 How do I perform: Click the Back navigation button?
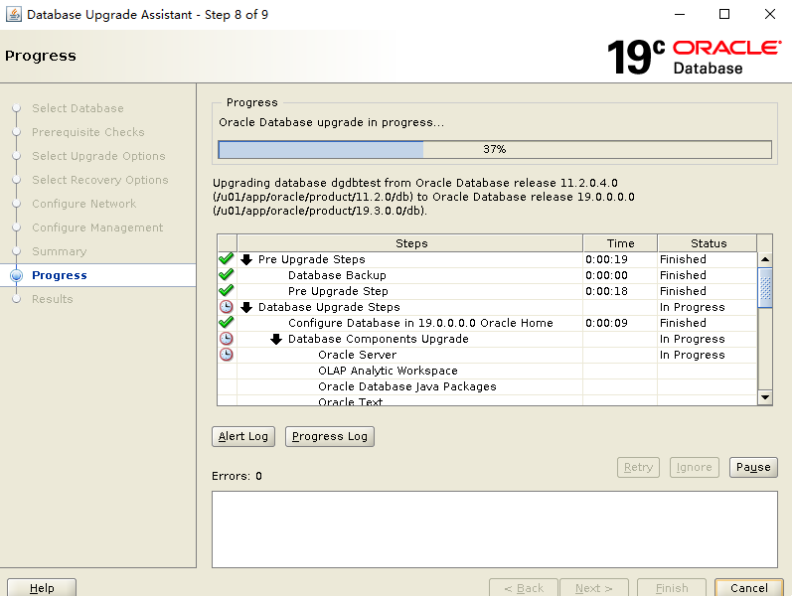[x=524, y=588]
